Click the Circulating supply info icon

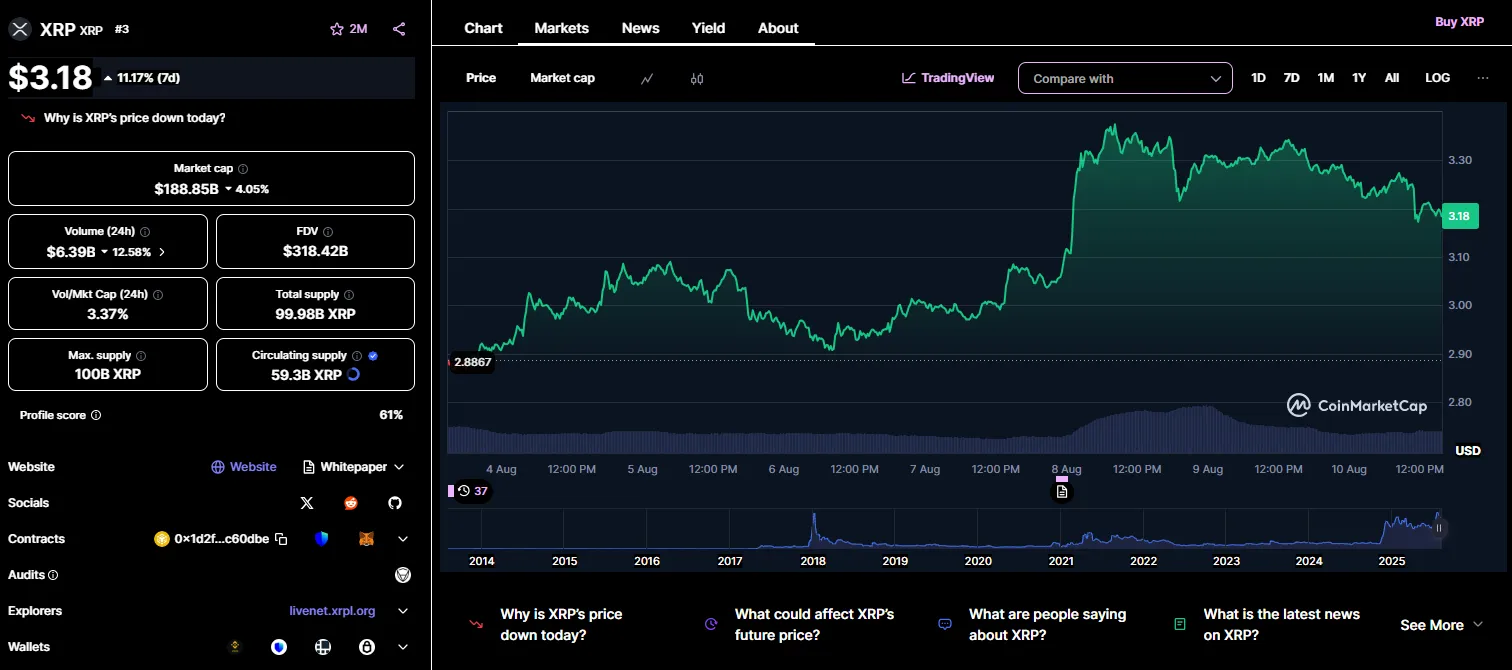click(357, 356)
